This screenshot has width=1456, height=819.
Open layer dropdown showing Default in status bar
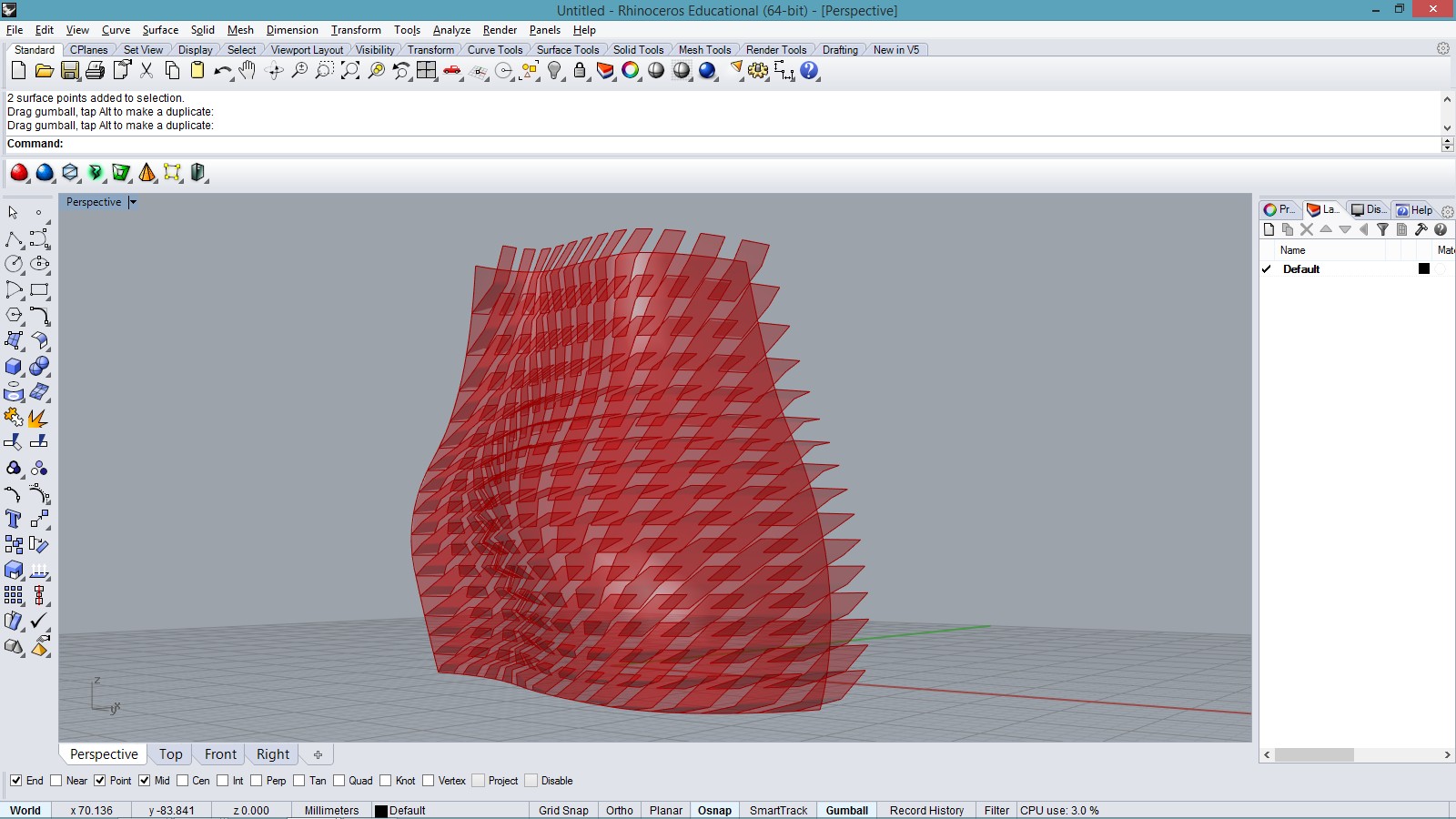point(407,810)
